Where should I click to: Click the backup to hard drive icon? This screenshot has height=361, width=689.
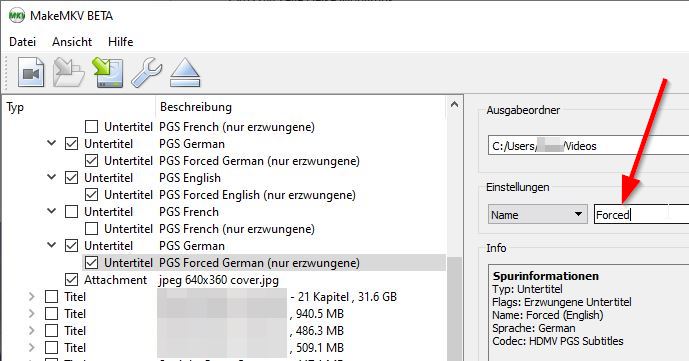coord(108,73)
